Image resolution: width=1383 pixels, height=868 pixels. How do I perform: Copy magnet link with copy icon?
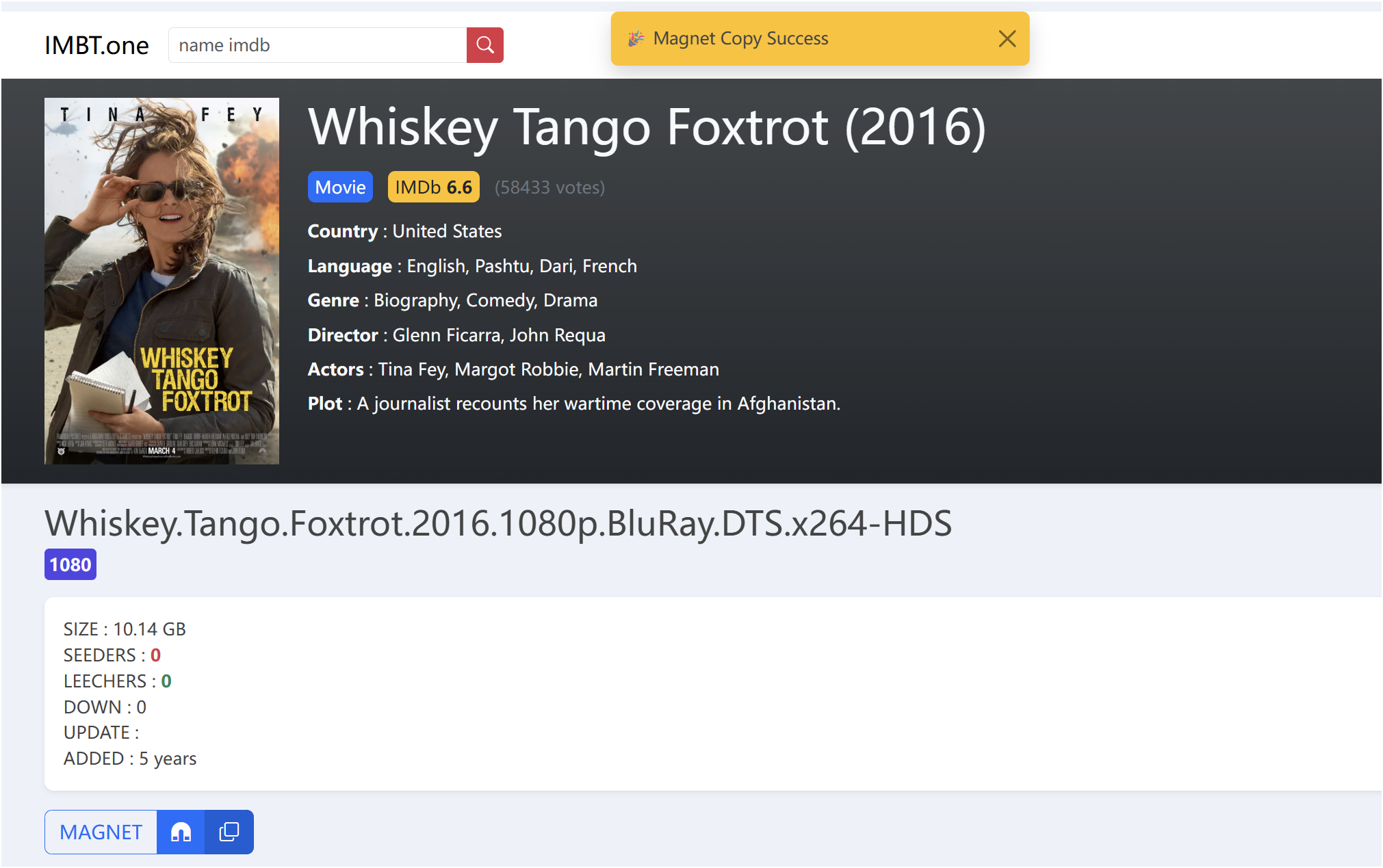click(x=229, y=832)
